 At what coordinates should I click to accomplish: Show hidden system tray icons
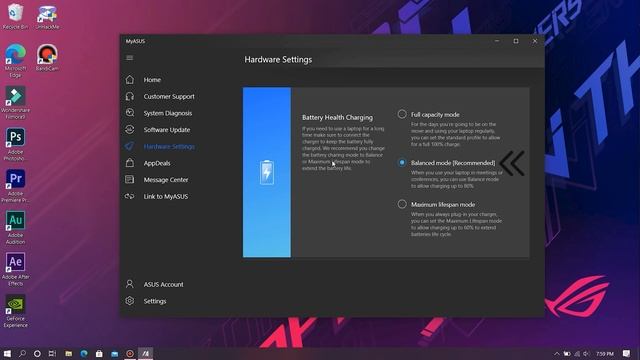coord(557,353)
